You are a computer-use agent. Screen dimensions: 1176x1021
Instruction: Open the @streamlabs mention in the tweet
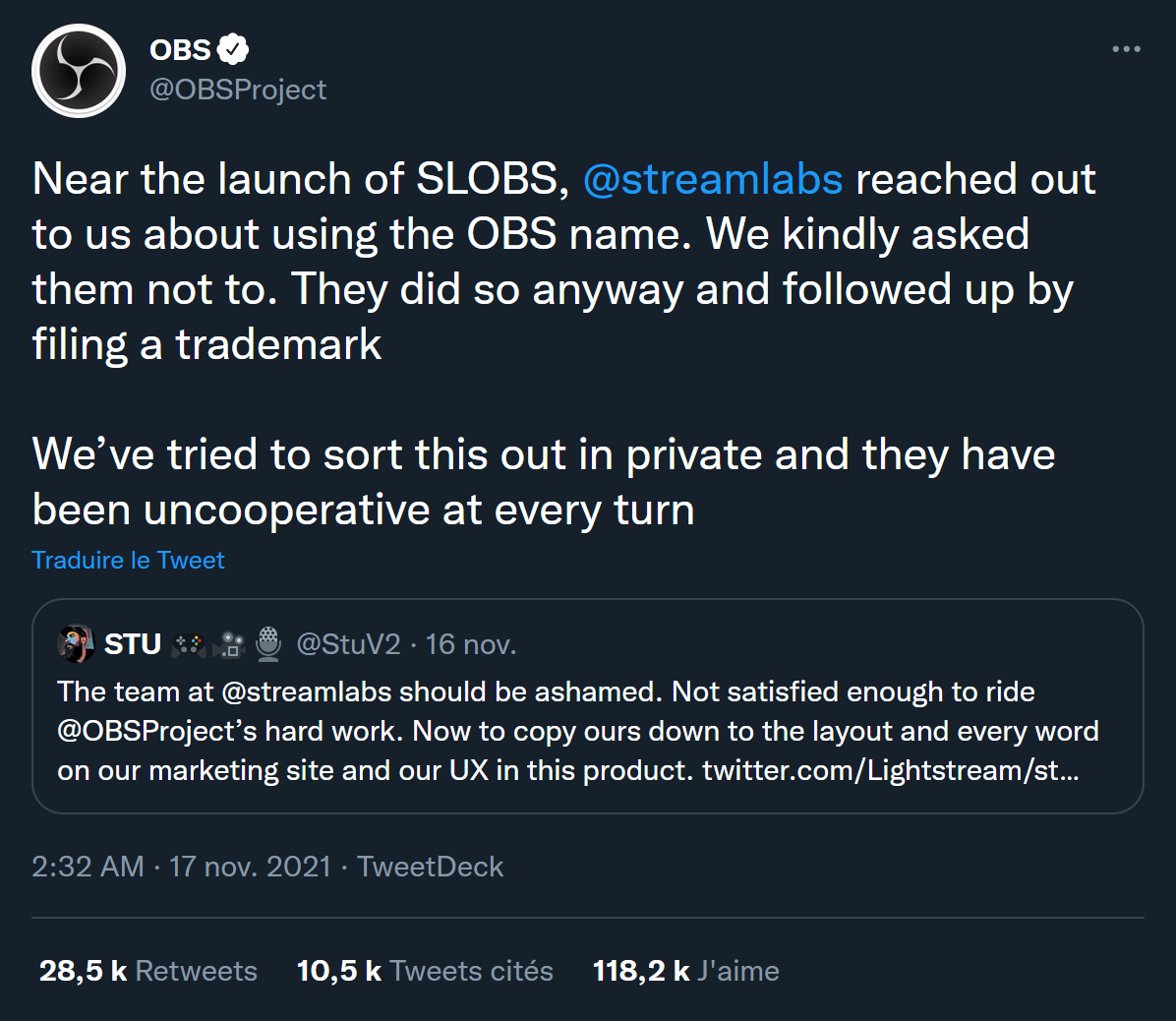(x=712, y=179)
